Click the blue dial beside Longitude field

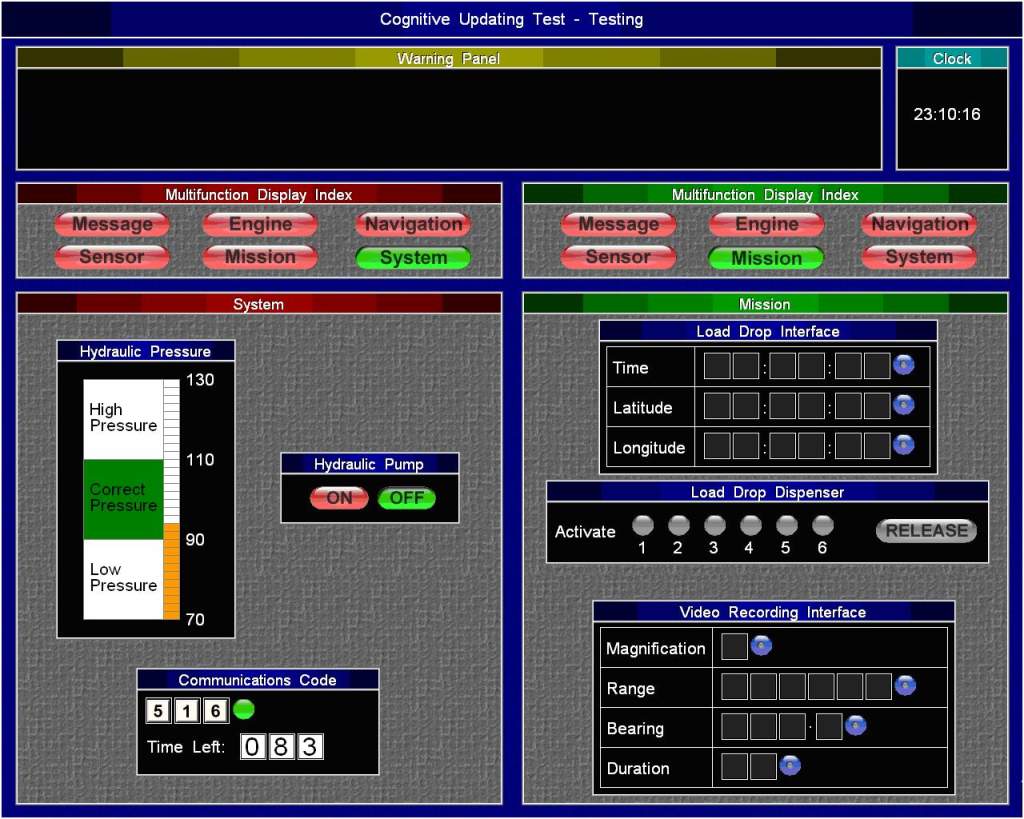click(903, 445)
